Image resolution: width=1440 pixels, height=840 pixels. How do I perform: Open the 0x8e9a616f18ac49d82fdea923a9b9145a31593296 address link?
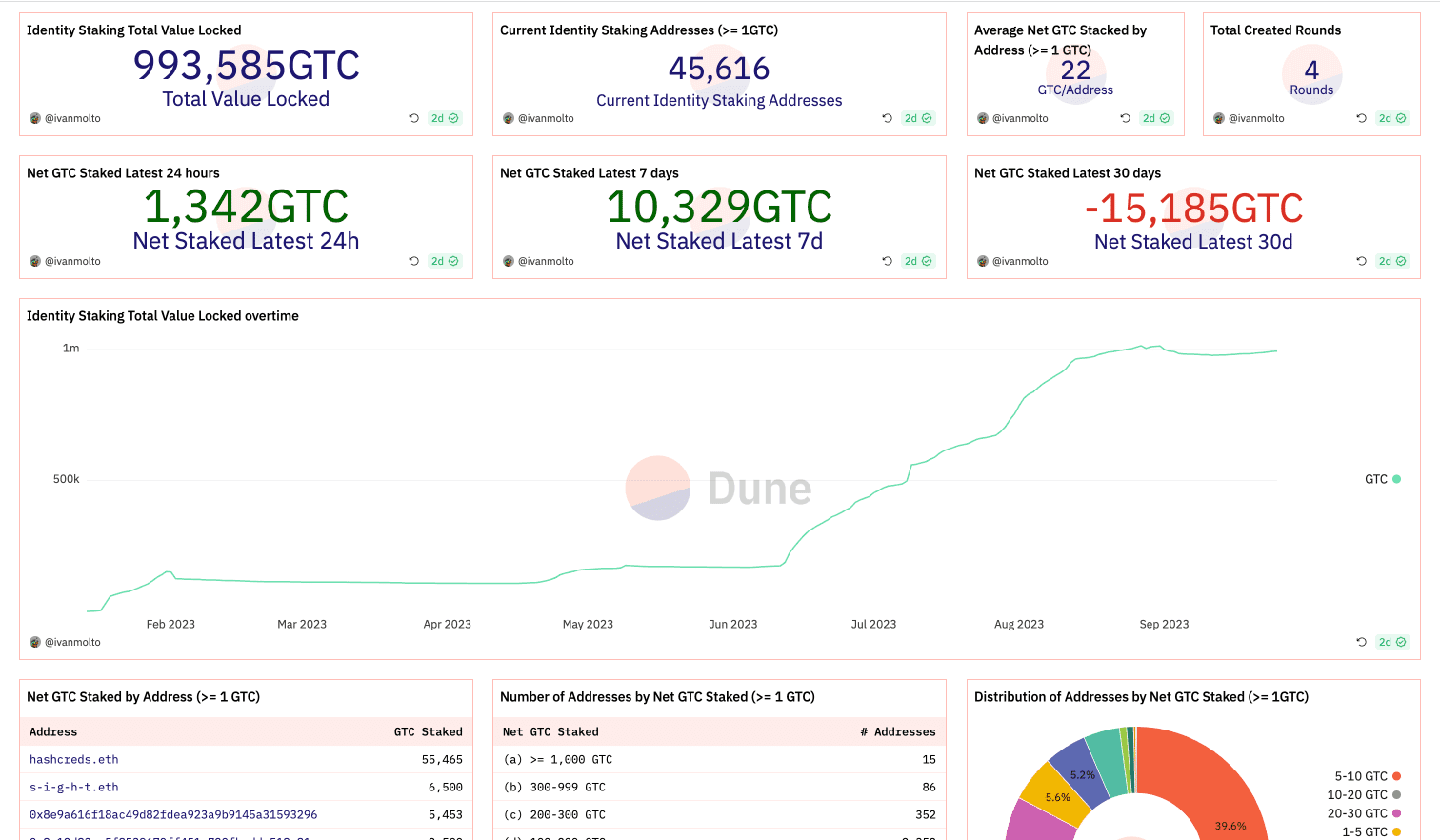point(173,814)
